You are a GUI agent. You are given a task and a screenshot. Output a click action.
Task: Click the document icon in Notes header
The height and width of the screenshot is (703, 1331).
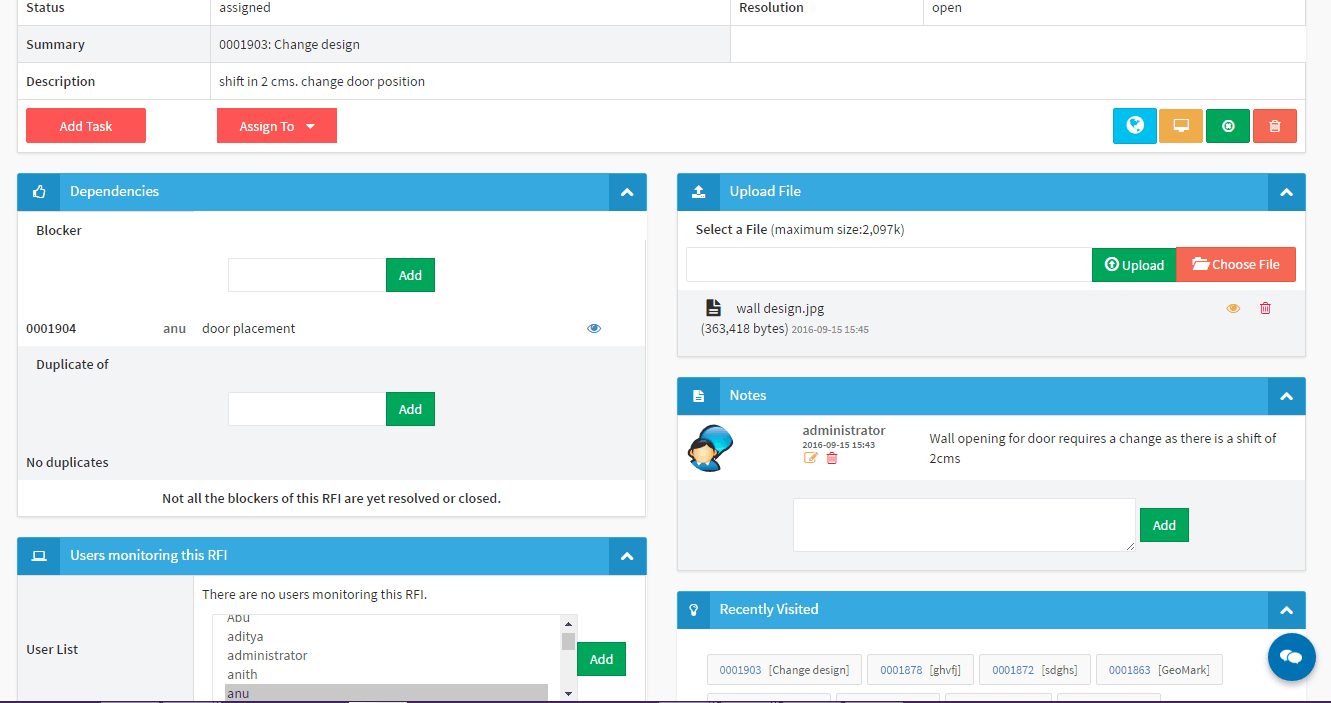[x=699, y=396]
